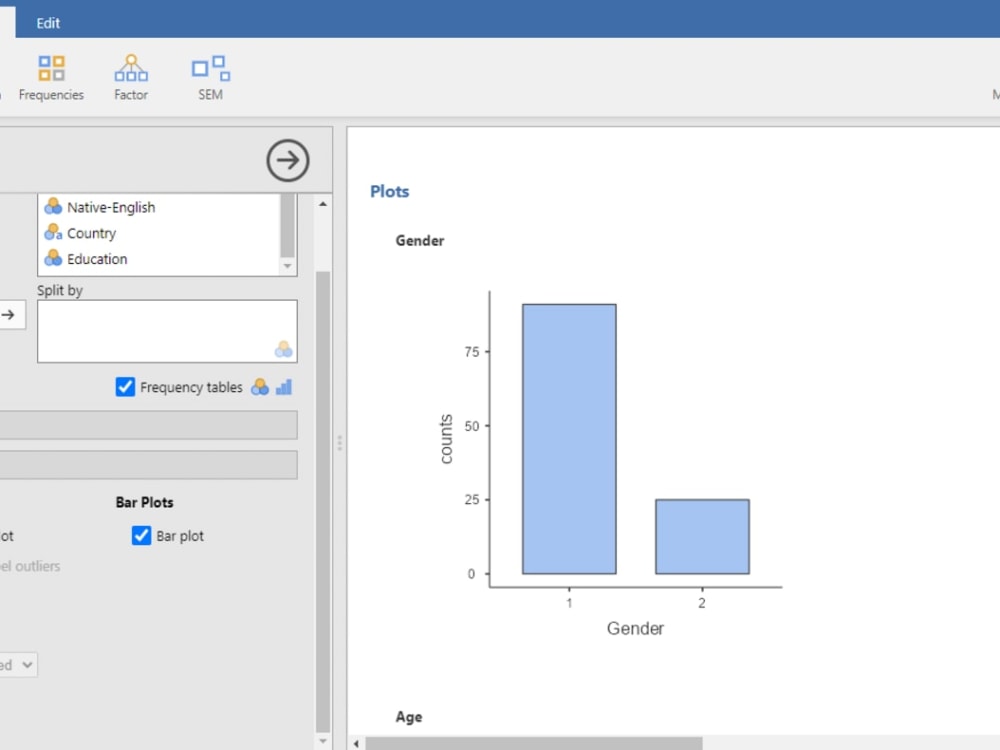Viewport: 1000px width, 750px height.
Task: Click the Split by label
Action: (x=60, y=290)
